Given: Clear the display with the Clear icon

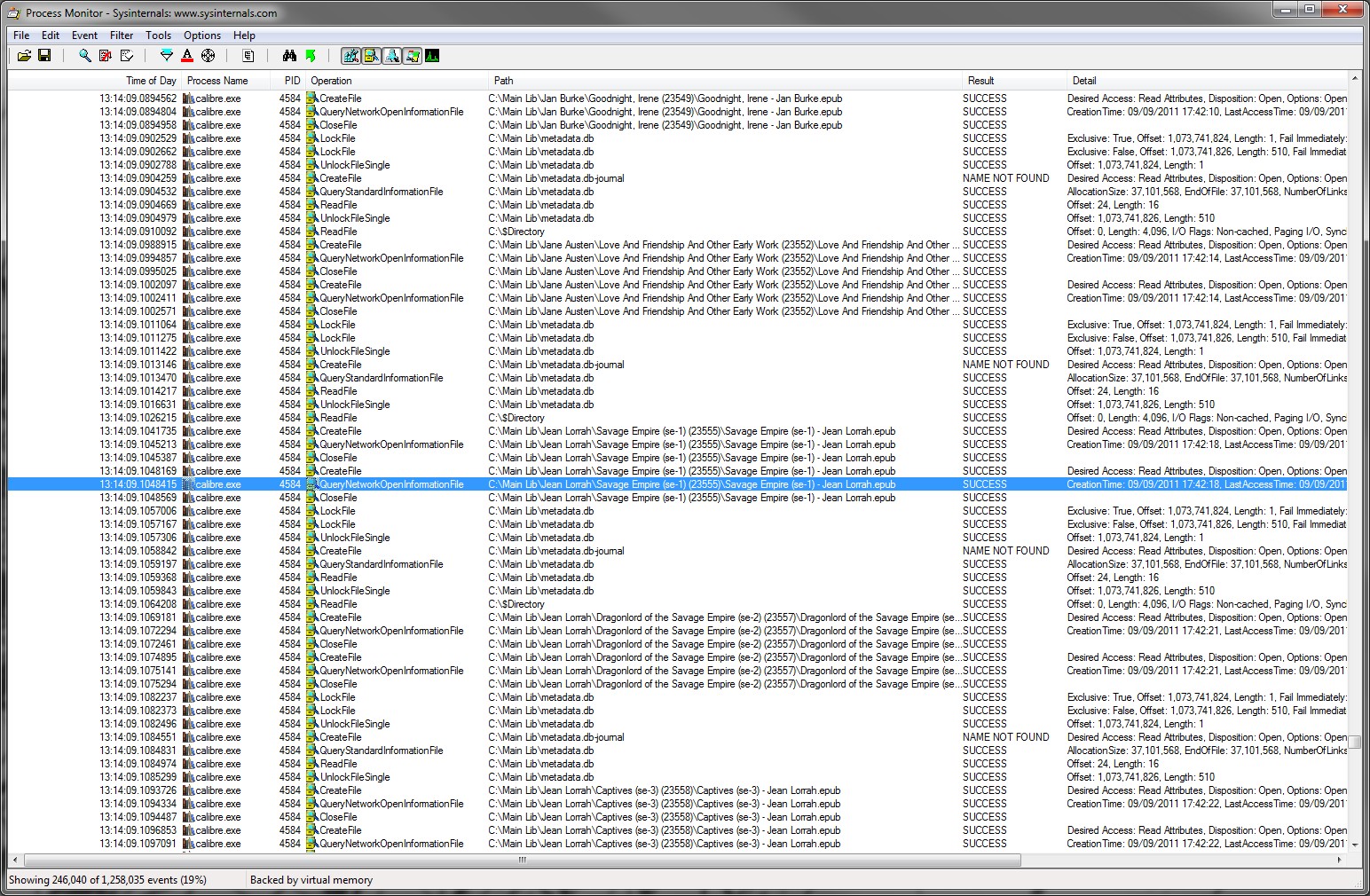Looking at the screenshot, I should pyautogui.click(x=127, y=56).
